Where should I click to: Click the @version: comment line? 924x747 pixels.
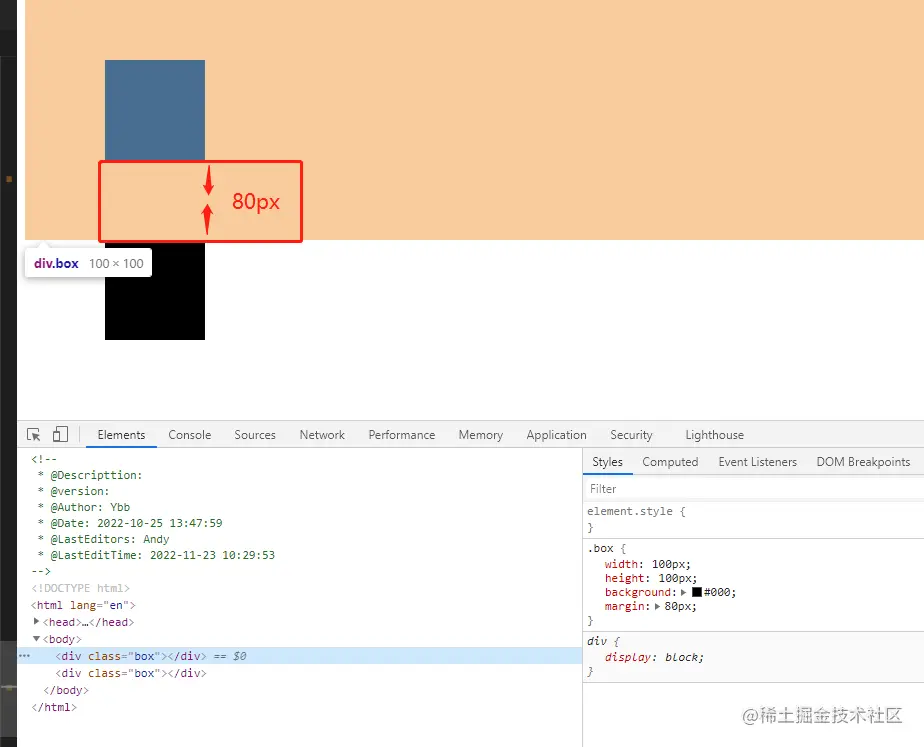[73, 491]
